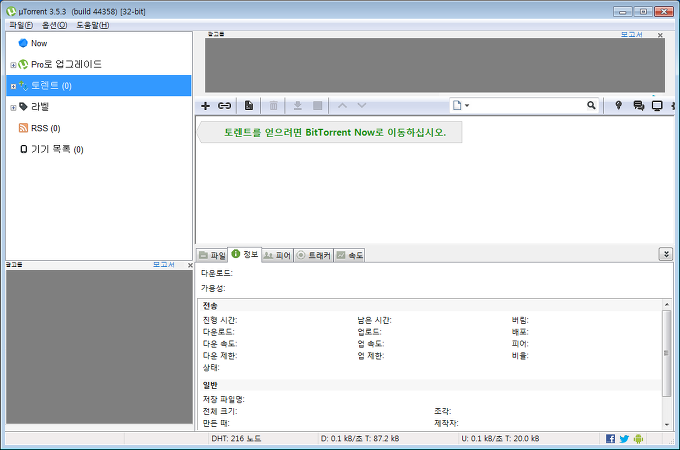Open the 파일(F) menu
Image resolution: width=680 pixels, height=450 pixels.
tap(21, 25)
